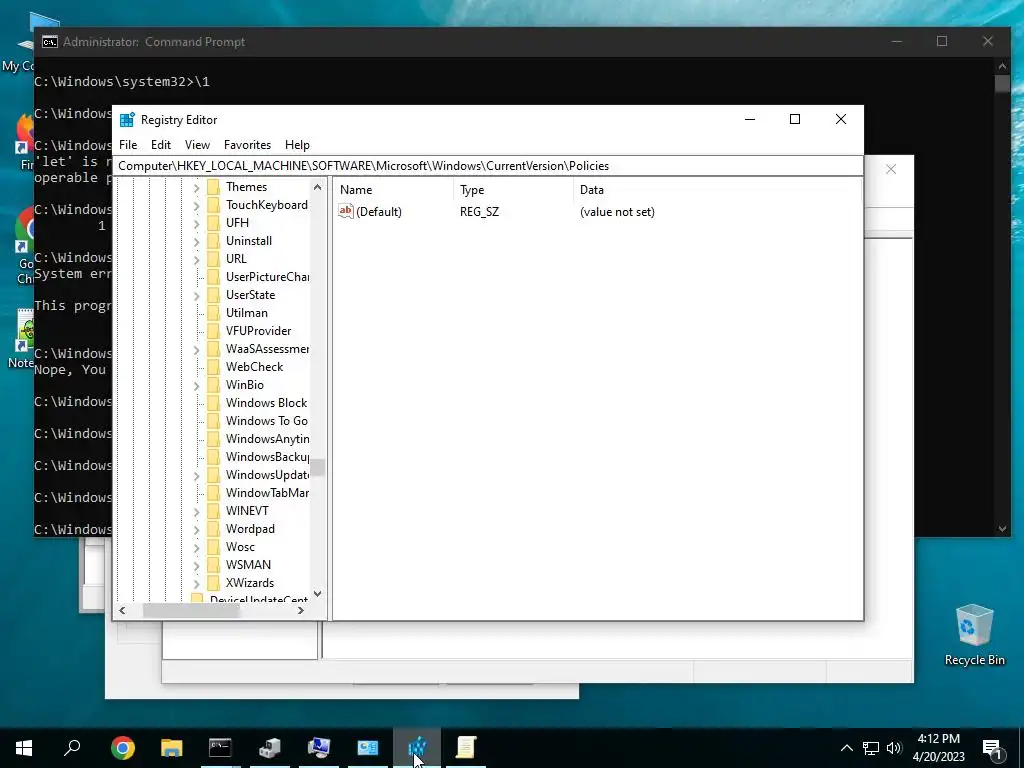1024x768 pixels.
Task: Click tree pane horizontal scroll left arrow
Action: click(x=122, y=611)
